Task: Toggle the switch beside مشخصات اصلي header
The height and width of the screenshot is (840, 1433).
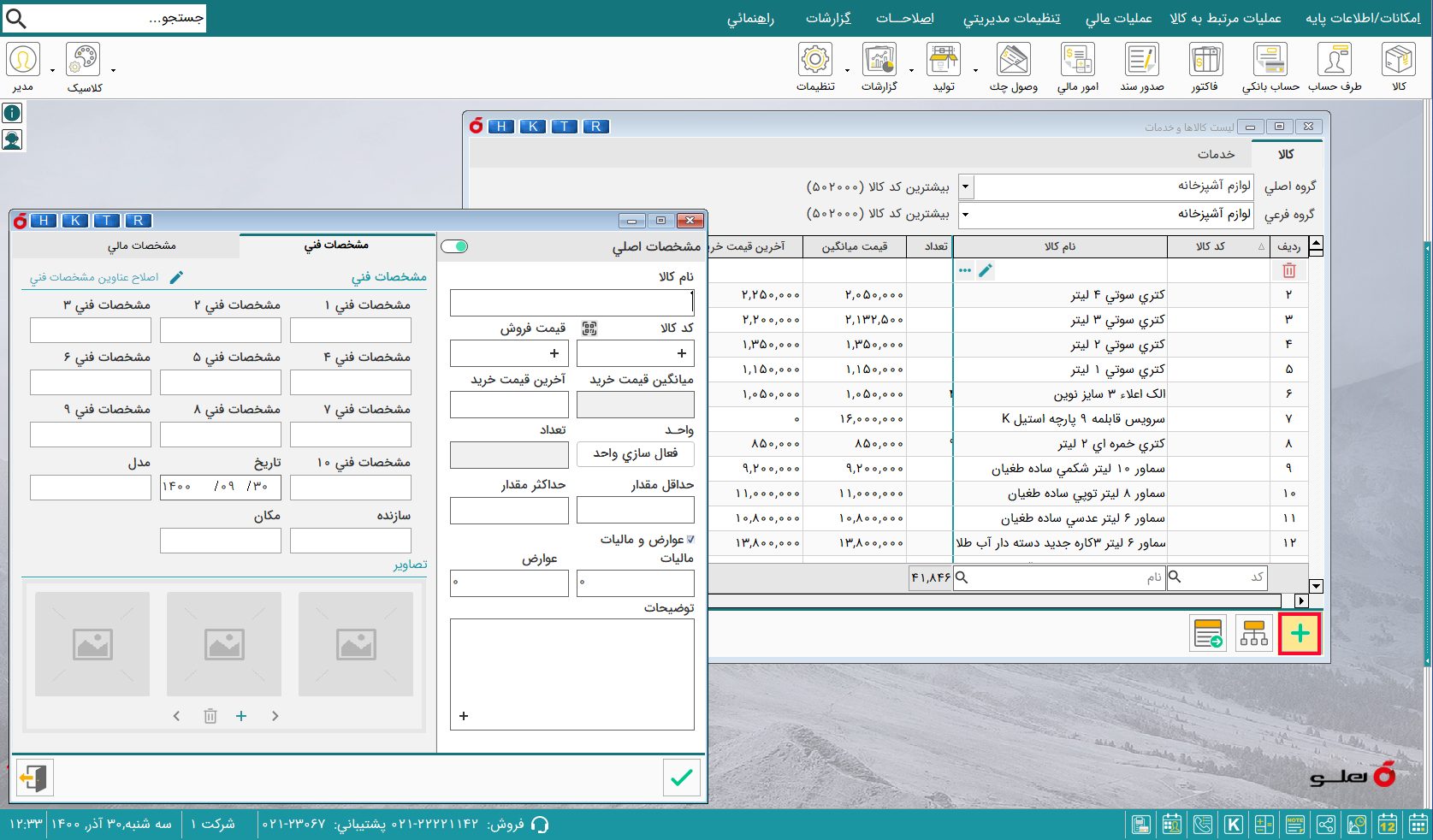Action: pos(455,245)
